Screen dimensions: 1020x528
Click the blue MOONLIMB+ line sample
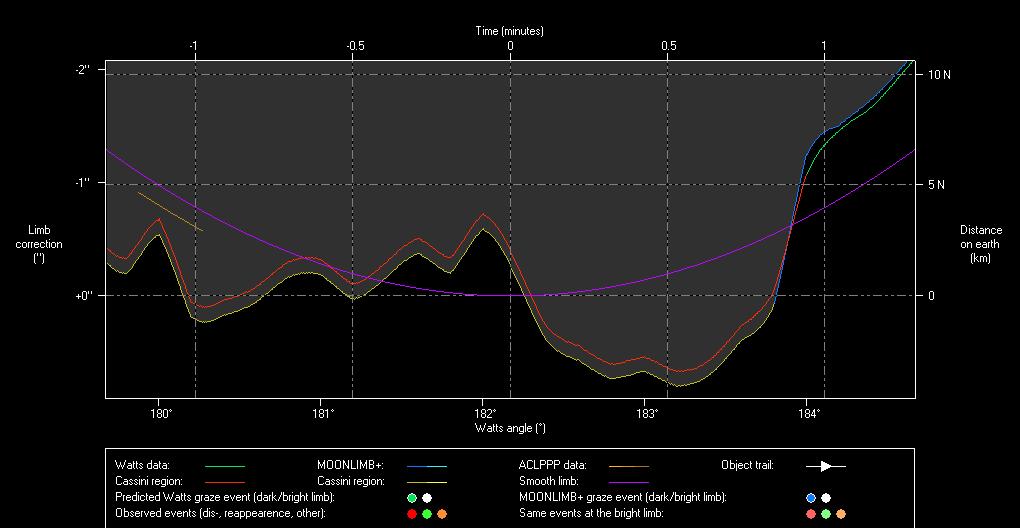[426, 466]
